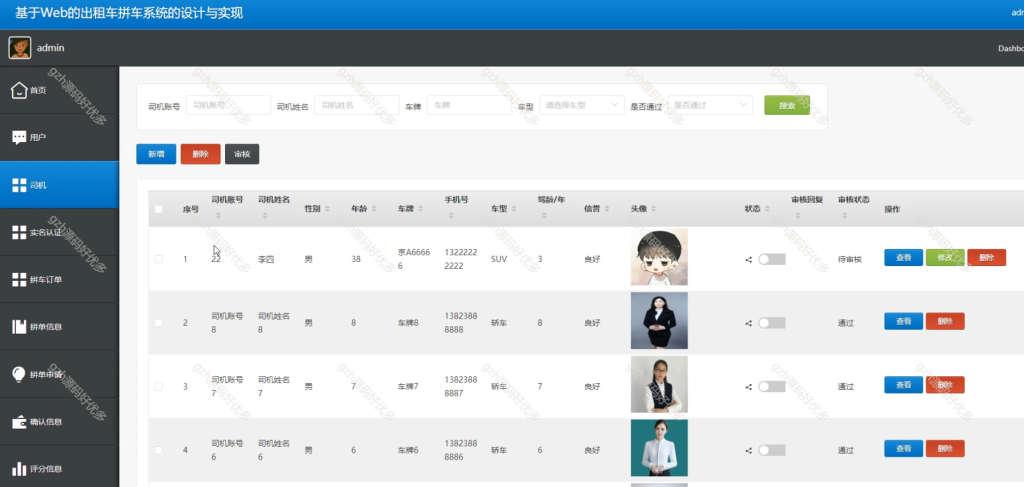Expand the 是否通过 dropdown
Viewport: 1024px width, 487px height.
[x=711, y=105]
